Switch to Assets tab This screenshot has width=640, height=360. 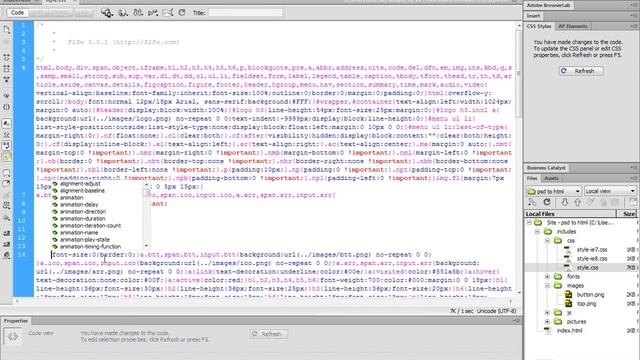coord(551,178)
